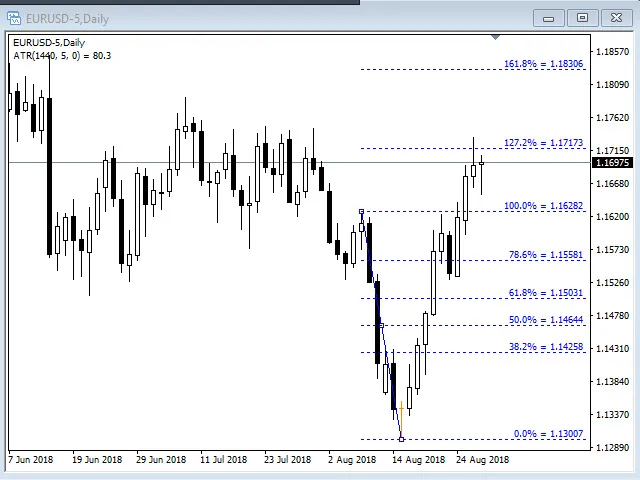Restore the chart window size

(582, 18)
